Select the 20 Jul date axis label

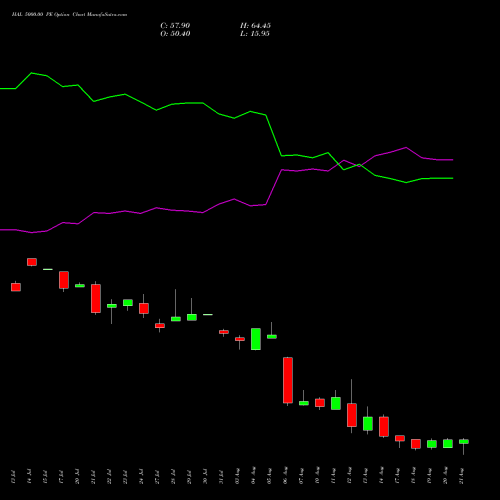click(x=77, y=476)
